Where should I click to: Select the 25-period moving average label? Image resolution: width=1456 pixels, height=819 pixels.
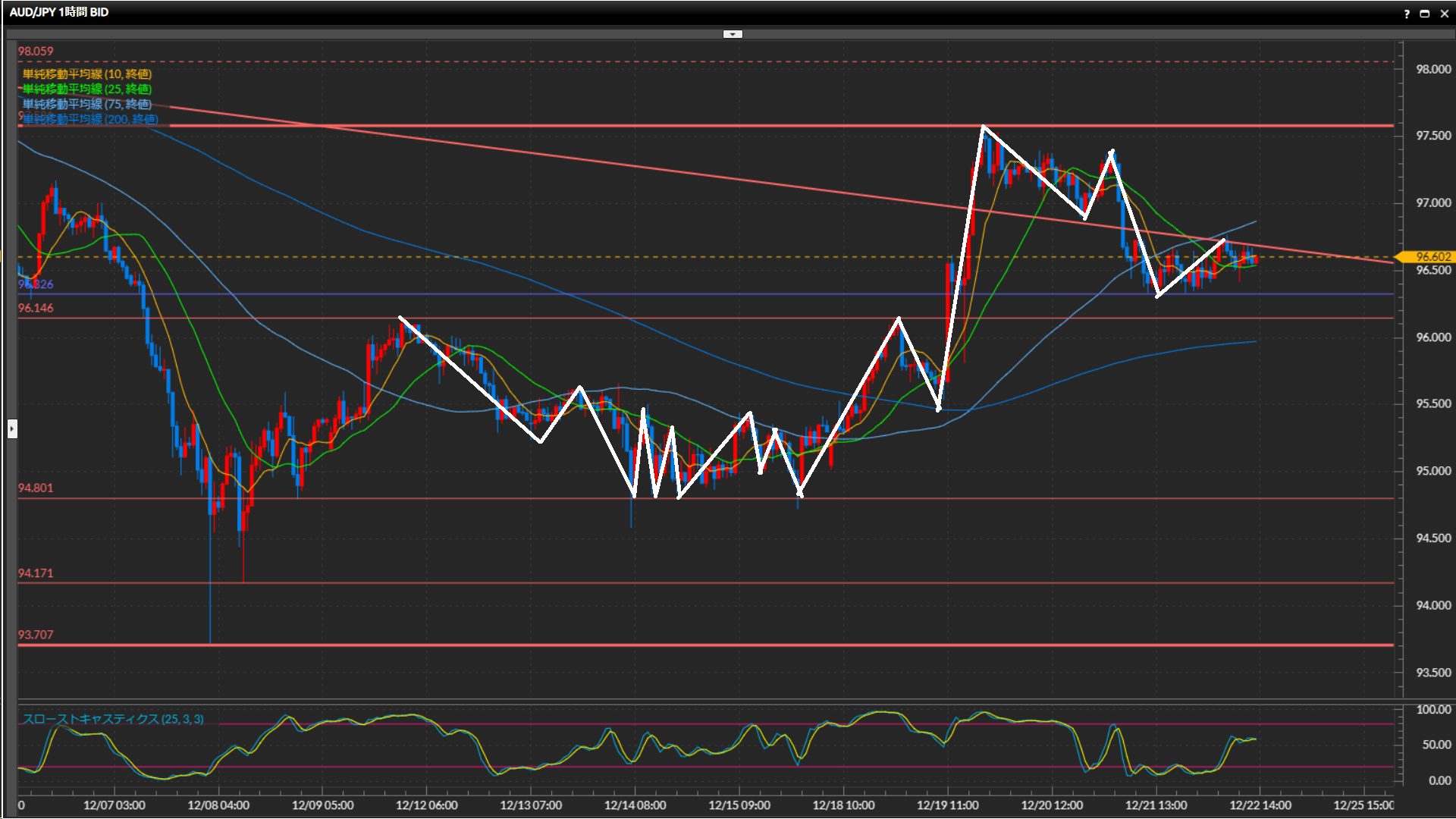click(87, 89)
